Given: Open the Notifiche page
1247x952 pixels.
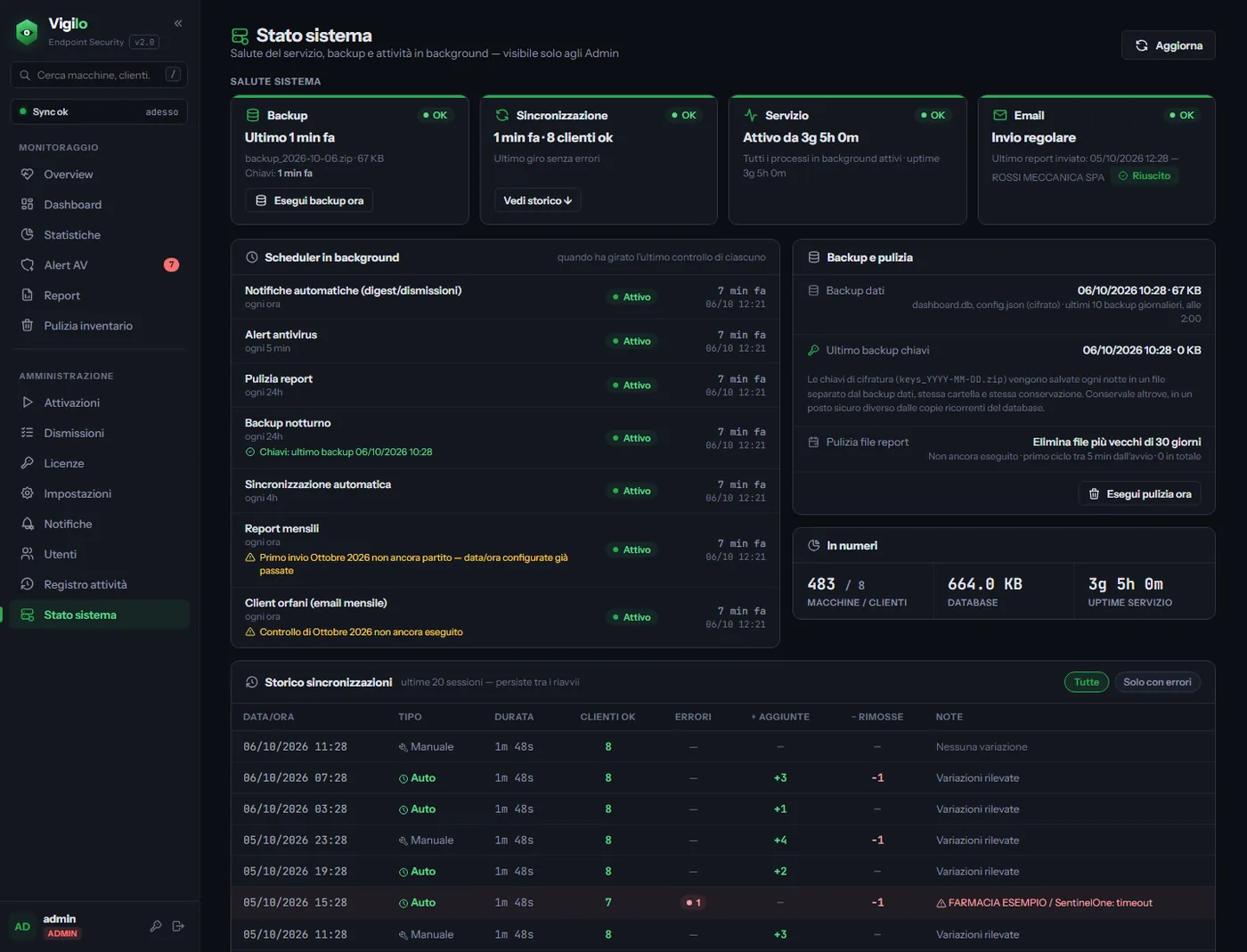Looking at the screenshot, I should (x=99, y=524).
